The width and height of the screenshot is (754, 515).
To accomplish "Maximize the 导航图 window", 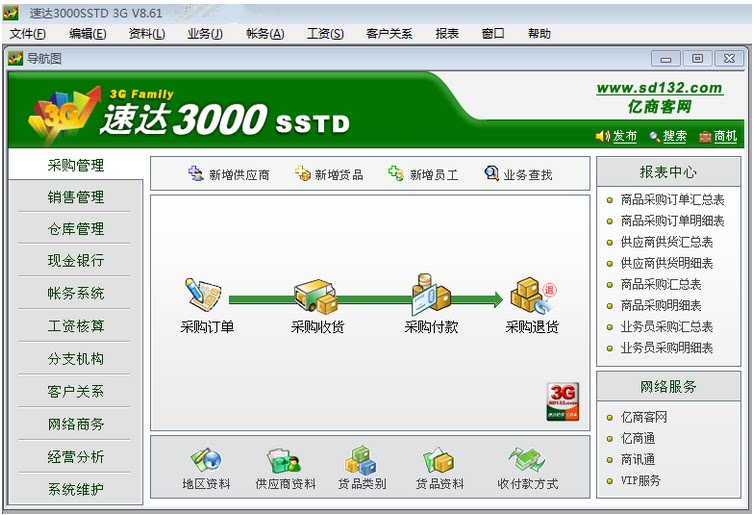I will pos(697,59).
